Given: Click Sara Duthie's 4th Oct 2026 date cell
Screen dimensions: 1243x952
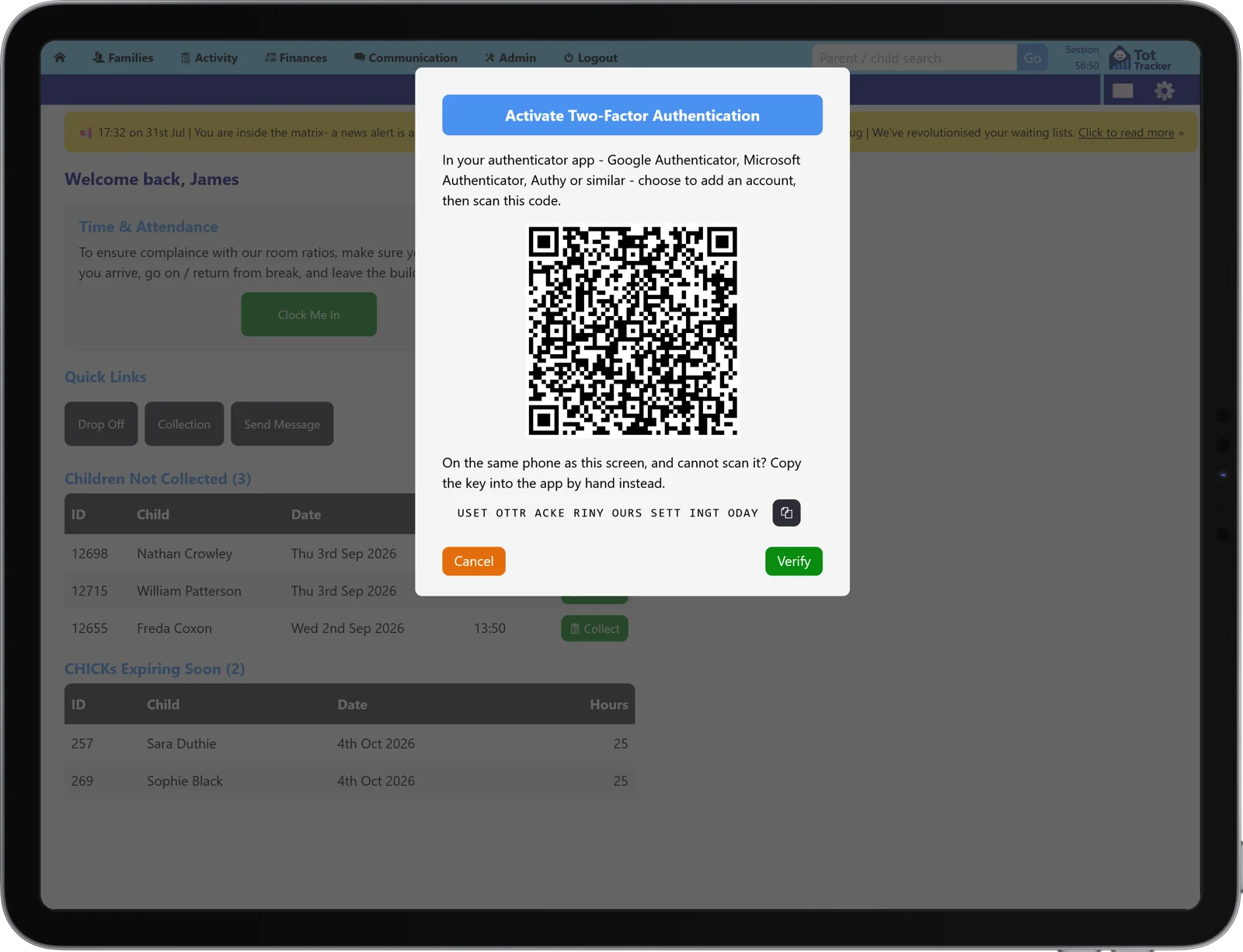Looking at the screenshot, I should pos(376,744).
